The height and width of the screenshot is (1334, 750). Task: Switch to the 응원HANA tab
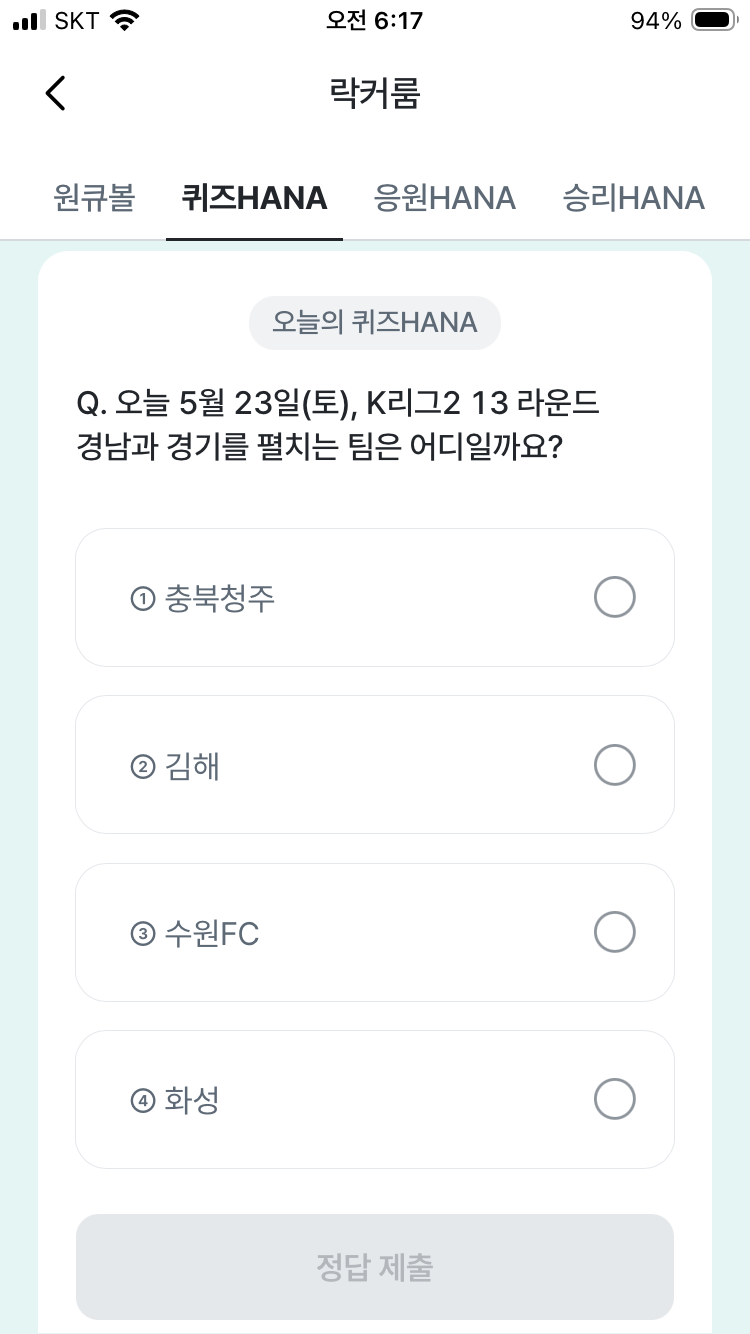[445, 198]
